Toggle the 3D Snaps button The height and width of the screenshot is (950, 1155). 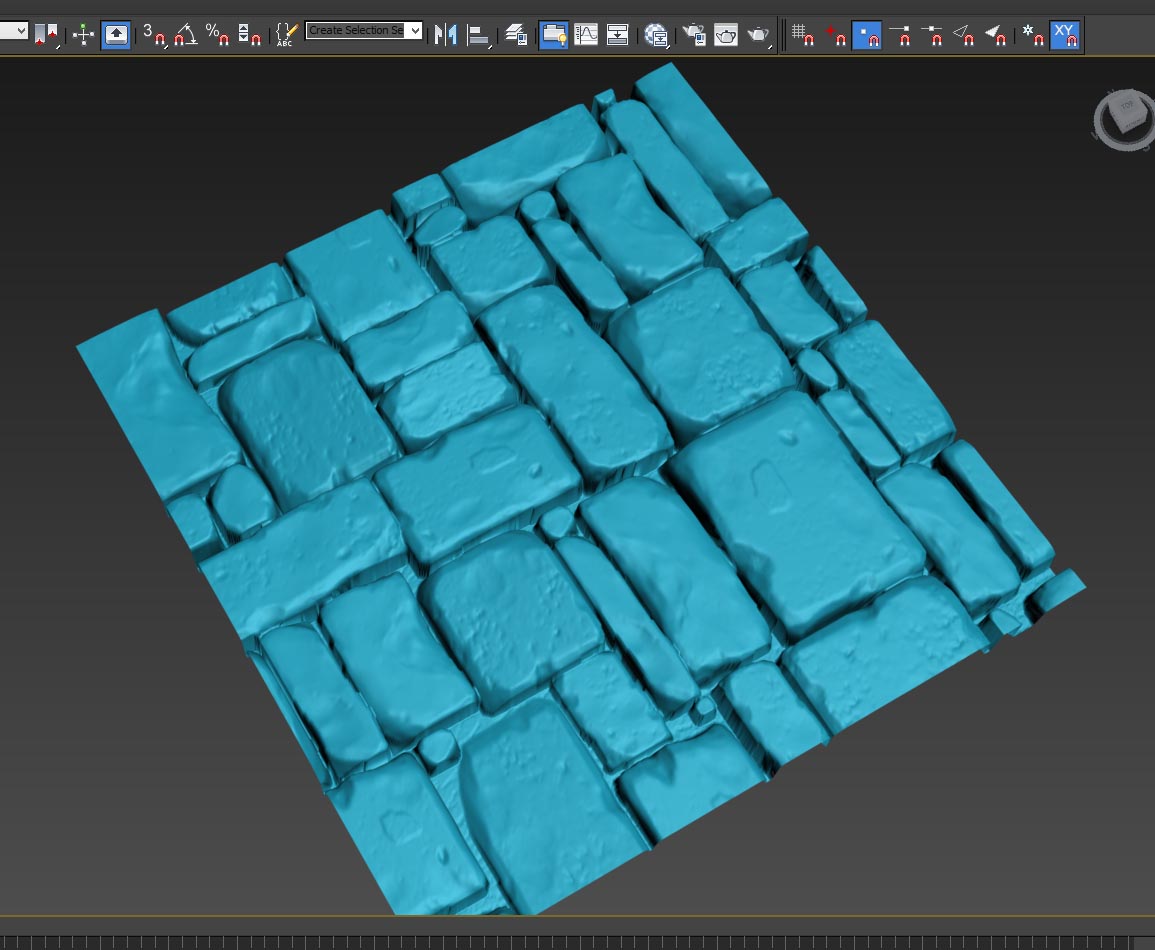pos(155,35)
